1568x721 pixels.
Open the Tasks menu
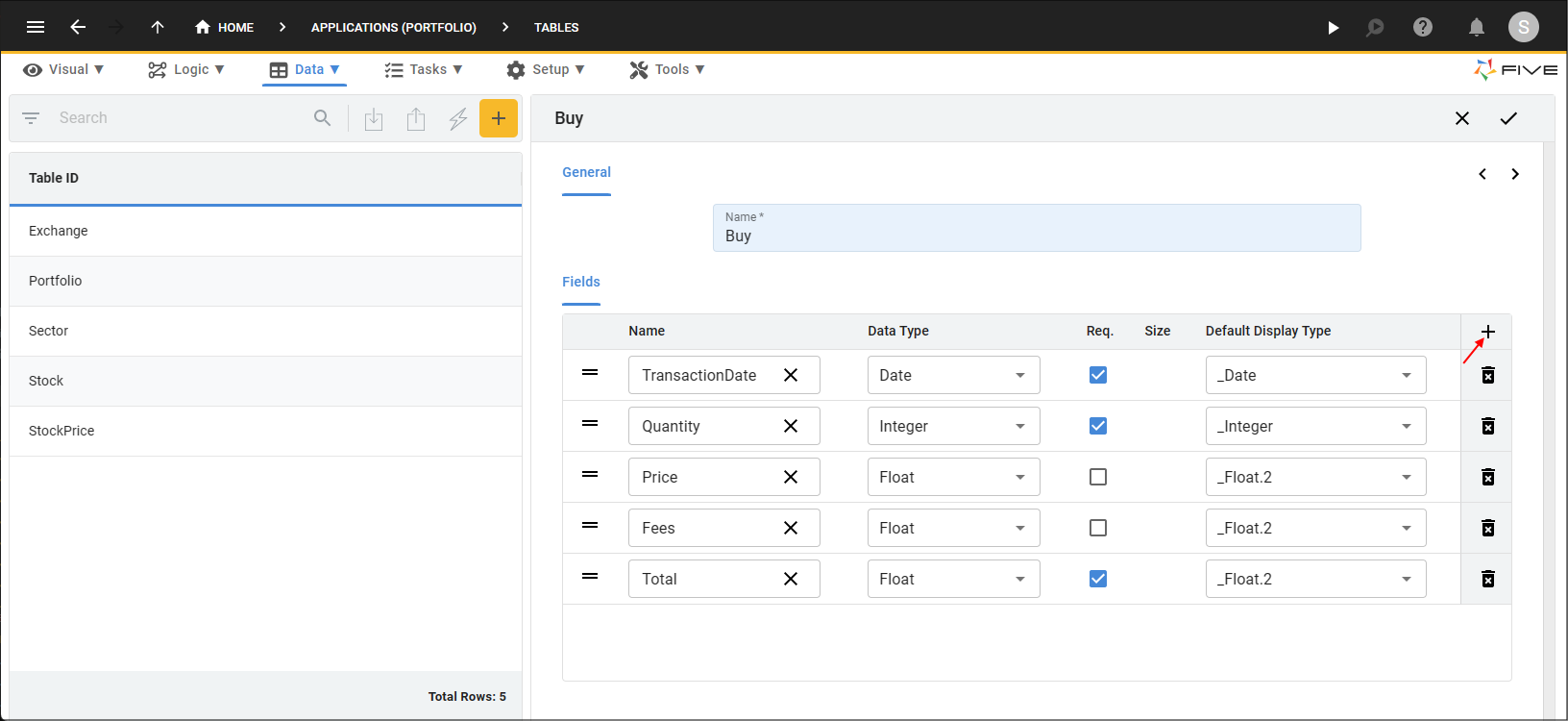[424, 69]
